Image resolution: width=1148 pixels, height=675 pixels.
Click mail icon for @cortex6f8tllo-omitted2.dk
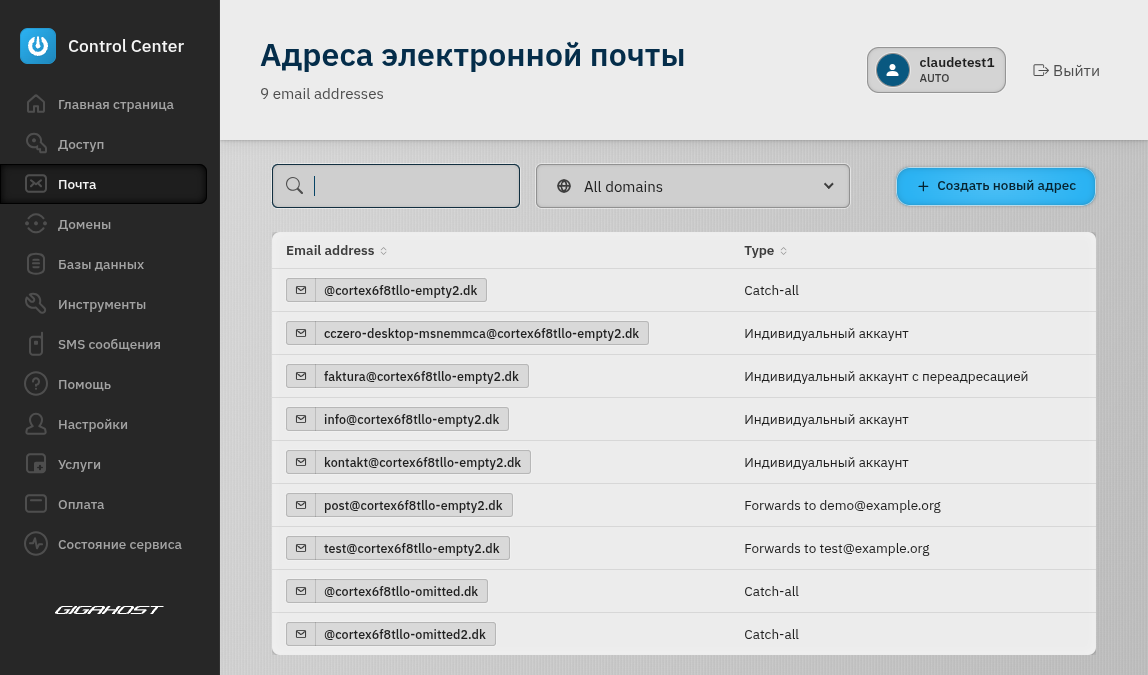301,634
